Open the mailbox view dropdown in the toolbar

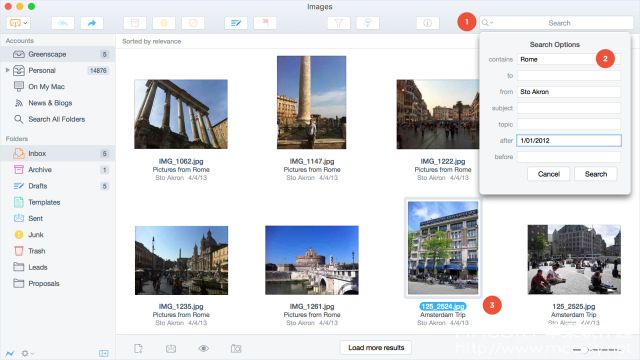pyautogui.click(x=18, y=23)
